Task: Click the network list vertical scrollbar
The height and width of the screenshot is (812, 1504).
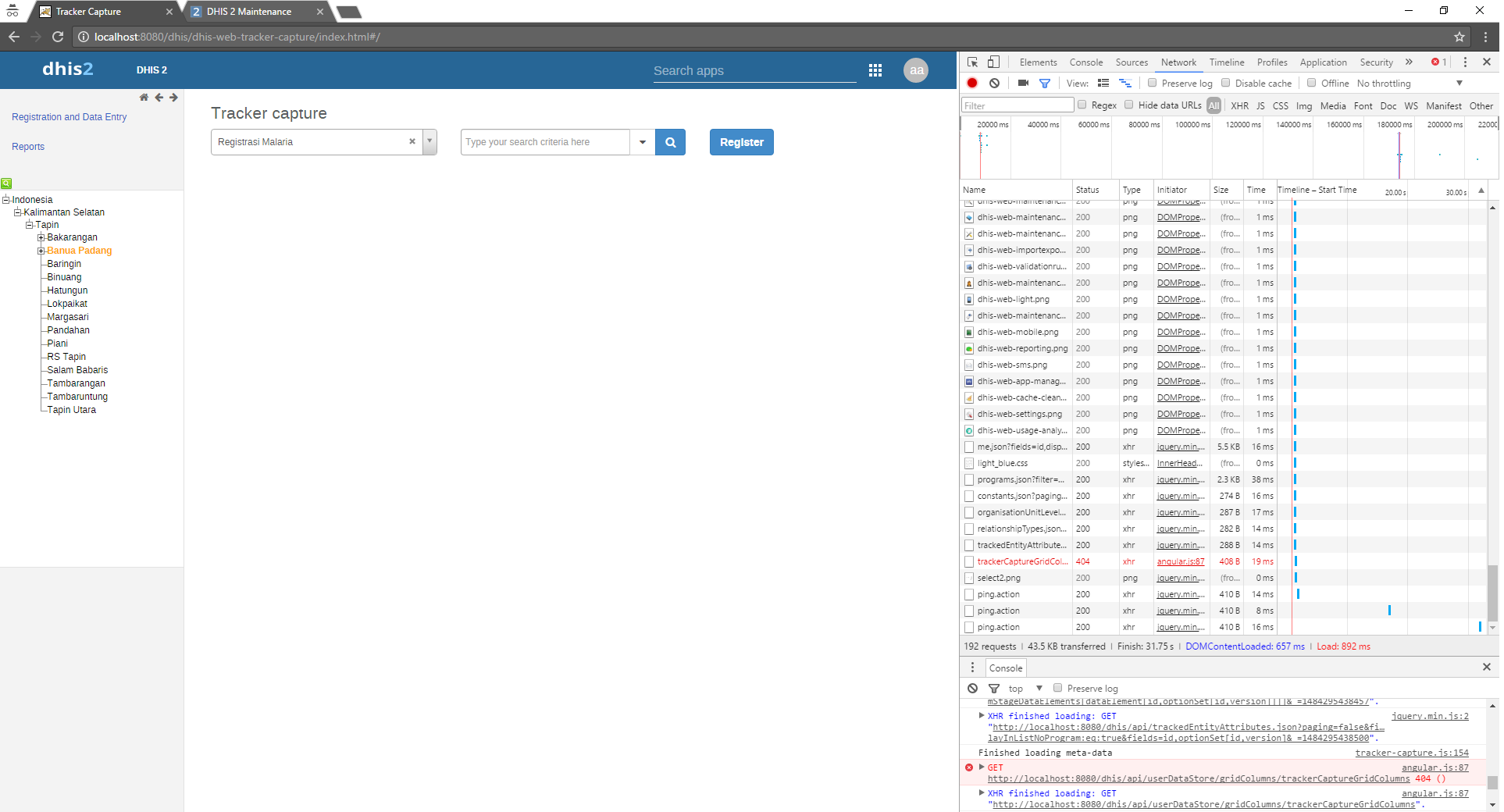Action: pos(1492,593)
